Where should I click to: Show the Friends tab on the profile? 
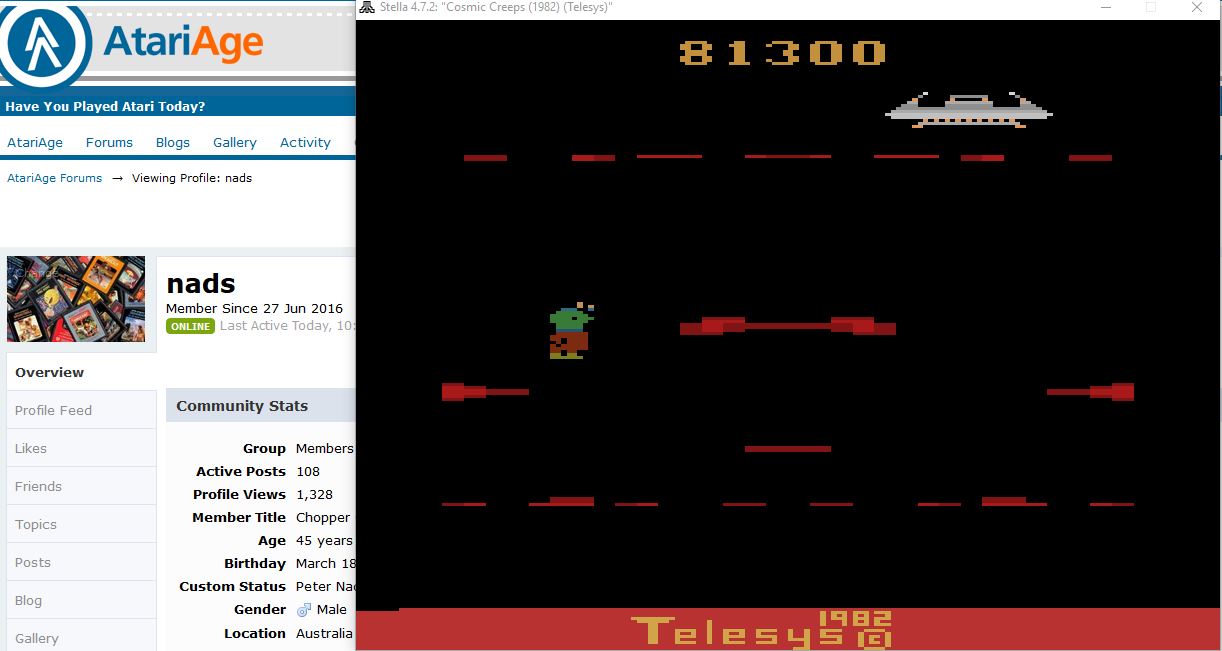click(x=39, y=486)
